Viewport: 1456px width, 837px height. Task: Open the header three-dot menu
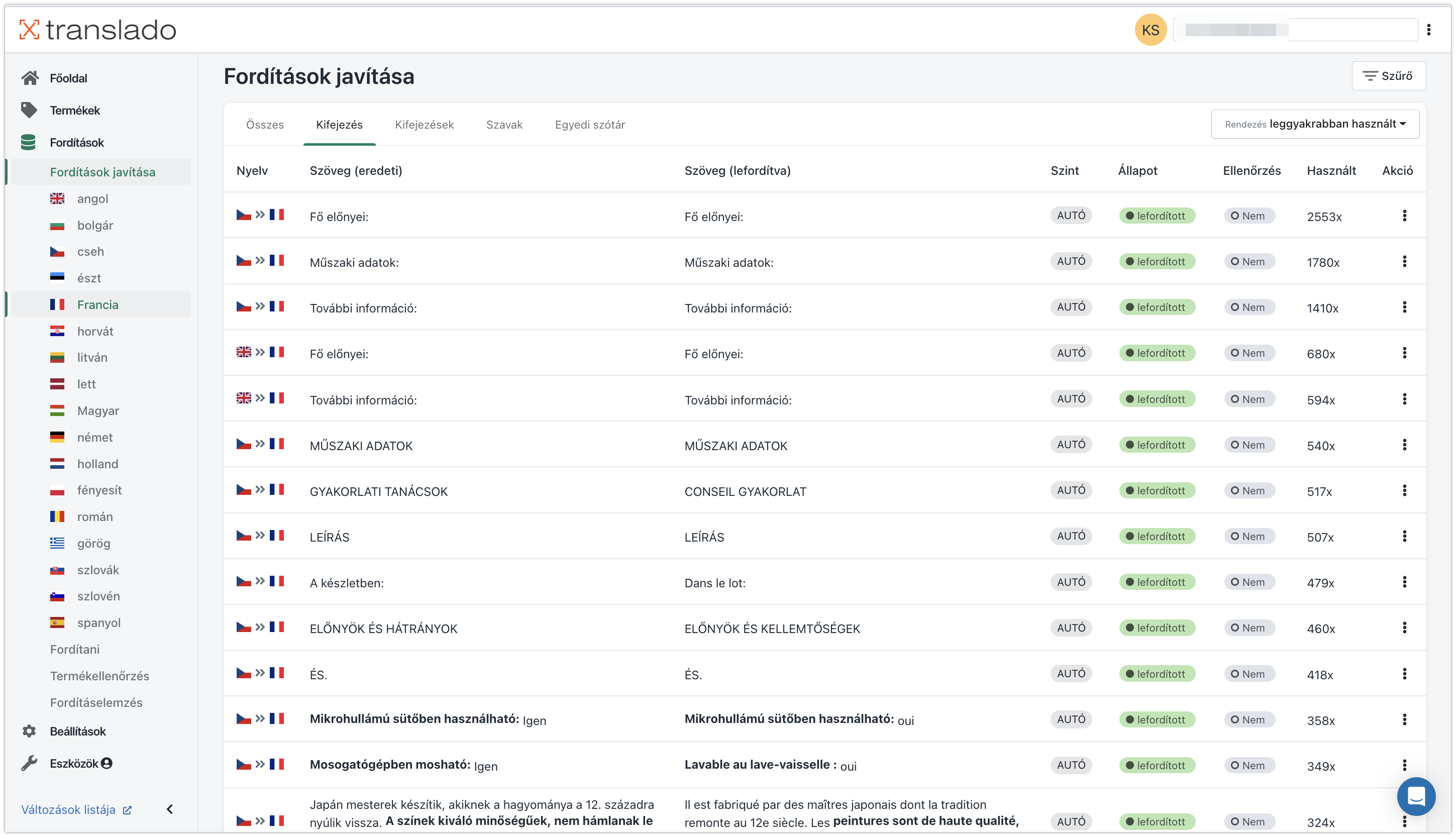1429,30
